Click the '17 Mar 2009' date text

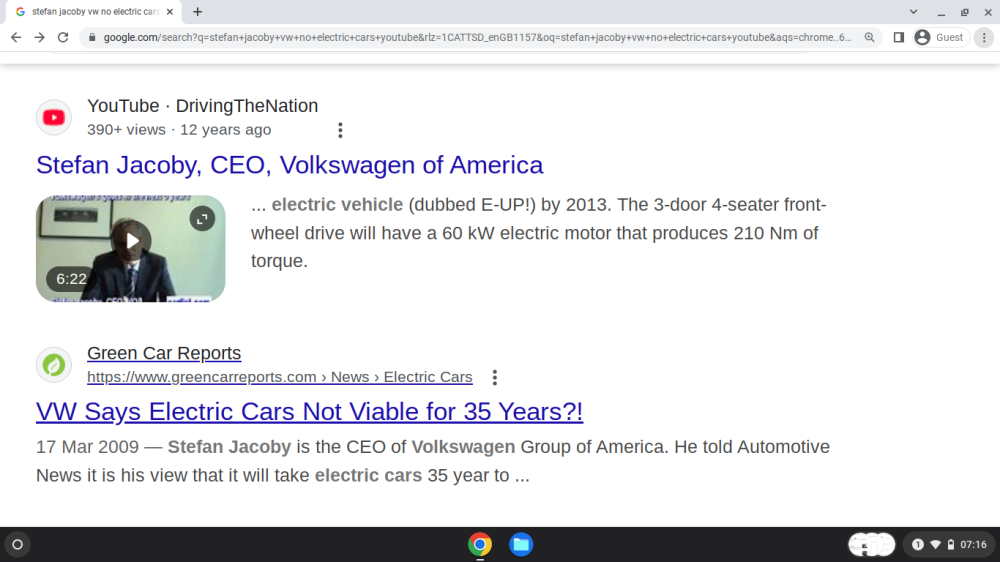(87, 447)
